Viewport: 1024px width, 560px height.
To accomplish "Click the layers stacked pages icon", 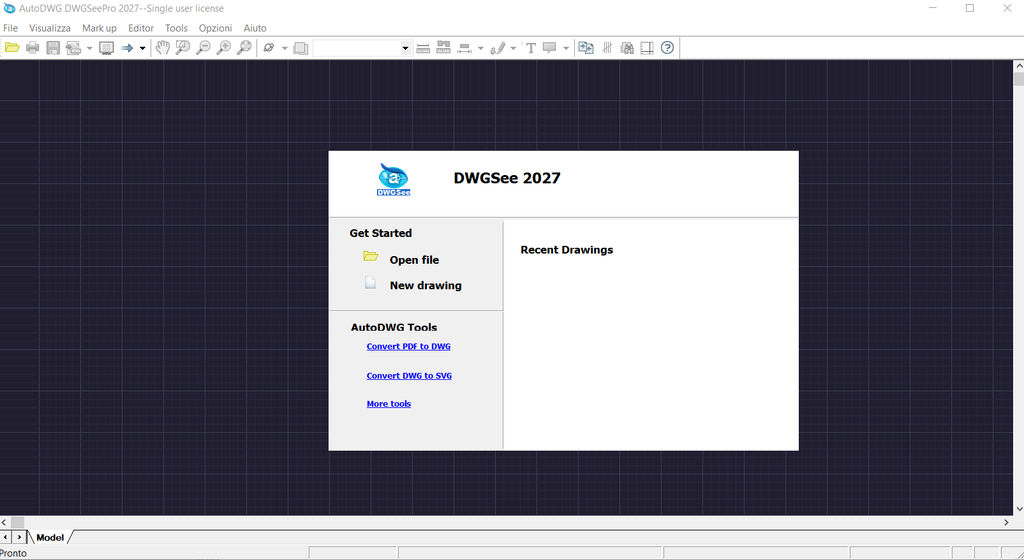I will (x=301, y=48).
